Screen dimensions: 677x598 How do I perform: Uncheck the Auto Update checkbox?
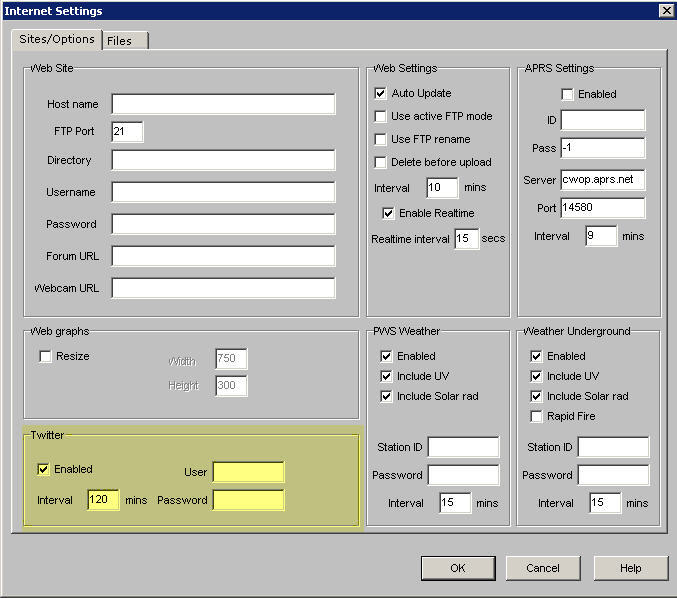(381, 93)
